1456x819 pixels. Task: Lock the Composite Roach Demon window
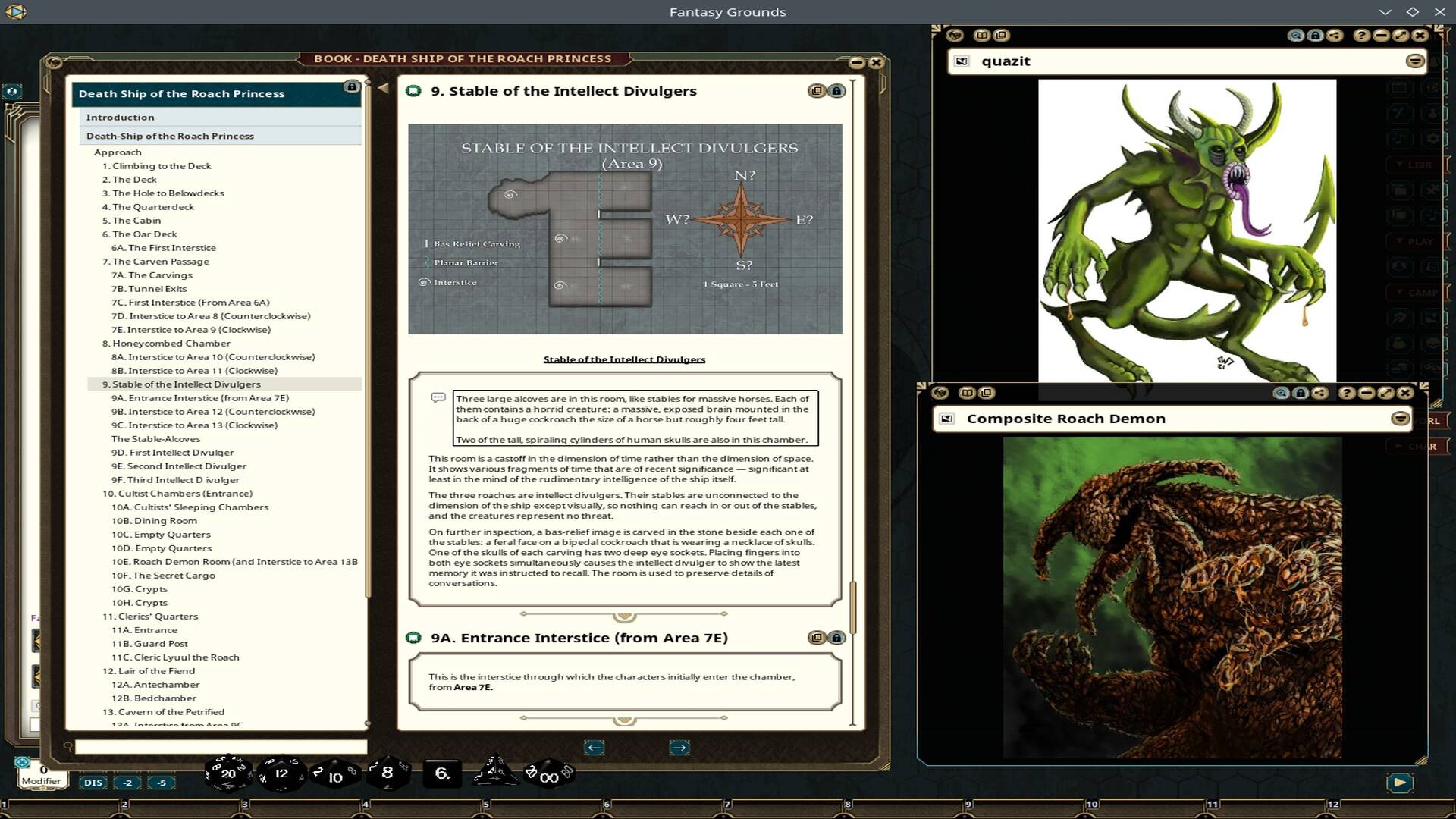(x=1299, y=393)
